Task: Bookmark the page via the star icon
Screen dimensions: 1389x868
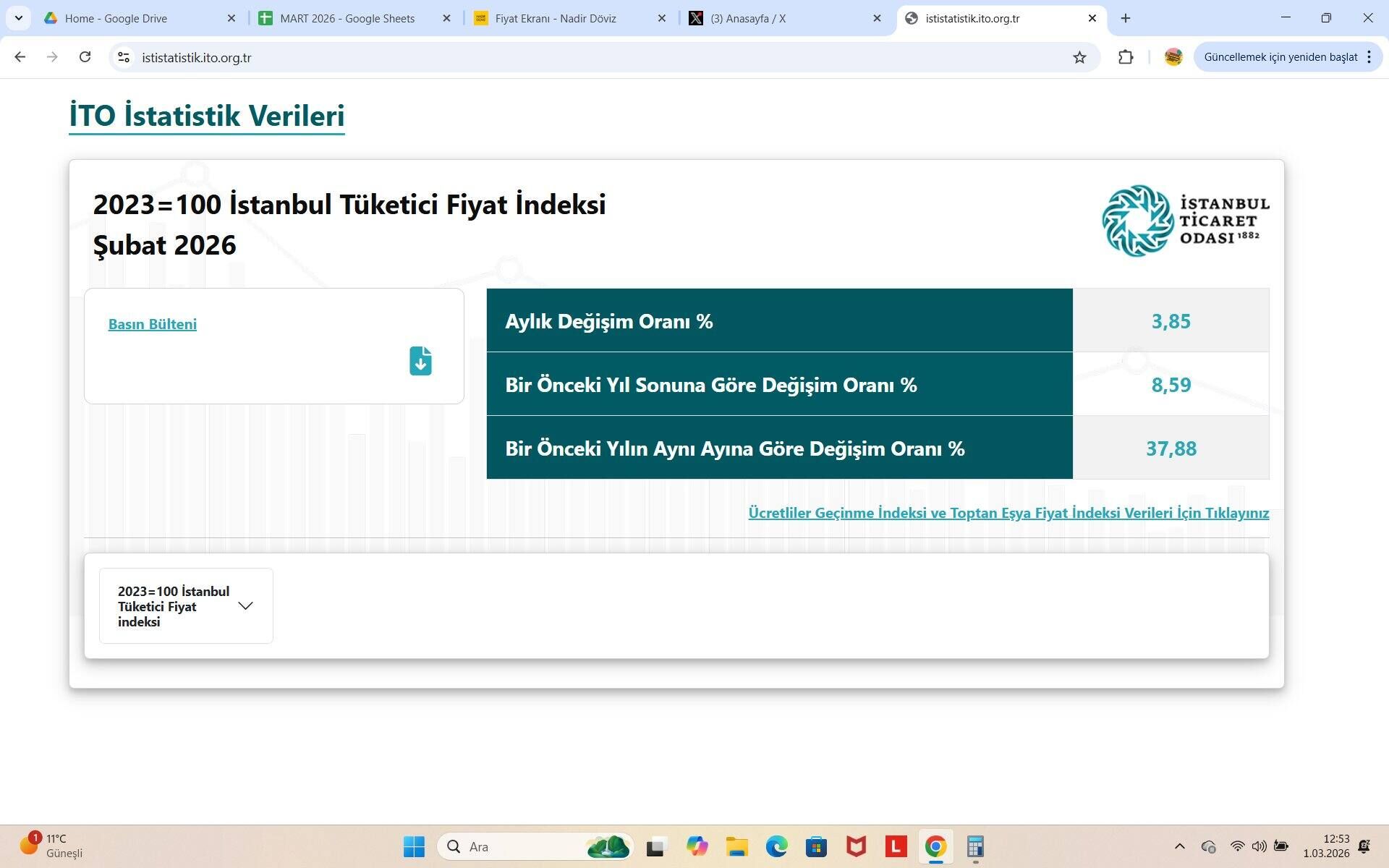Action: tap(1079, 57)
